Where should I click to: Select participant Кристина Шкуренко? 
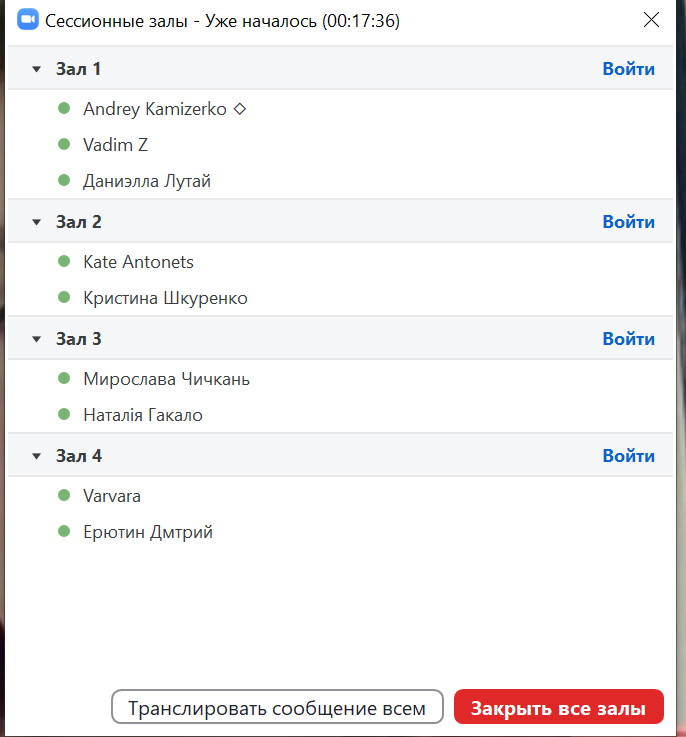[x=165, y=298]
